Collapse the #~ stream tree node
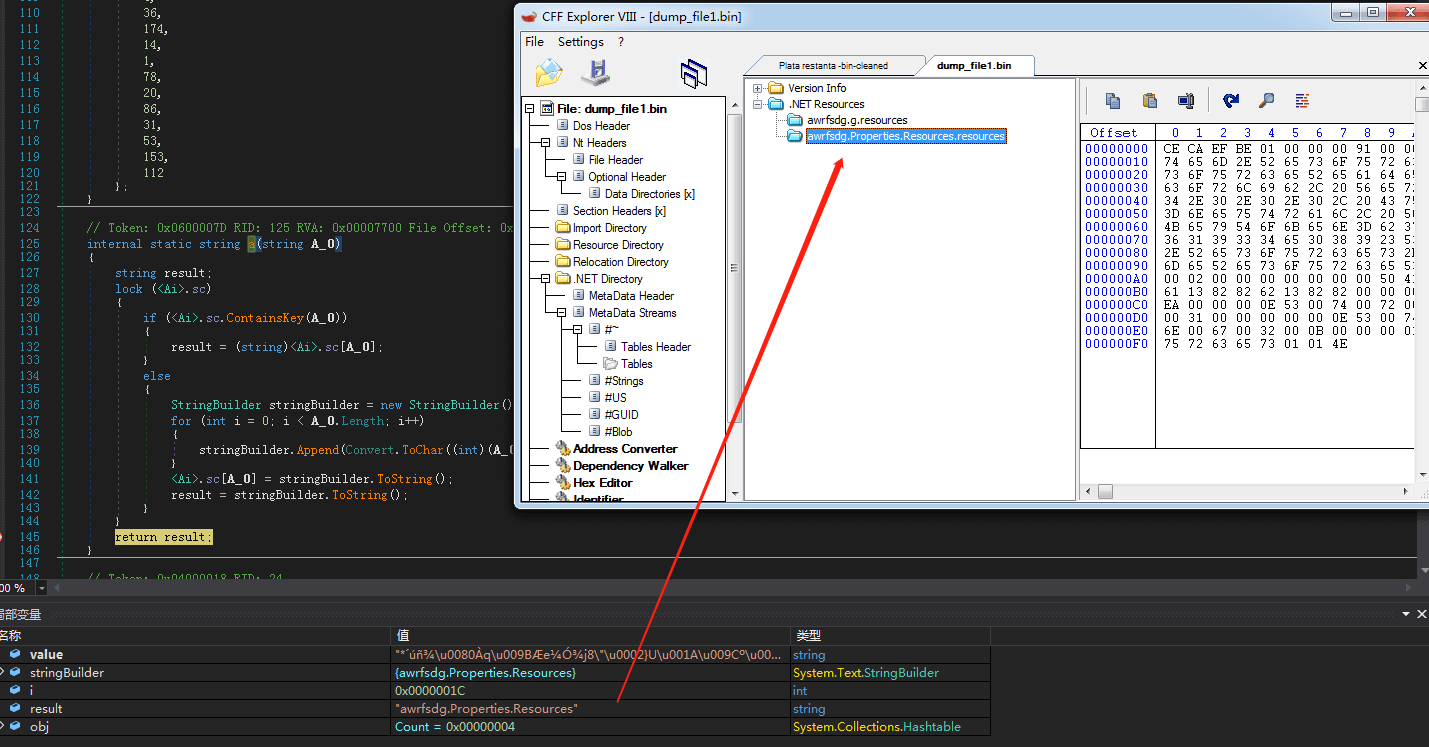Image resolution: width=1429 pixels, height=747 pixels. coord(578,330)
